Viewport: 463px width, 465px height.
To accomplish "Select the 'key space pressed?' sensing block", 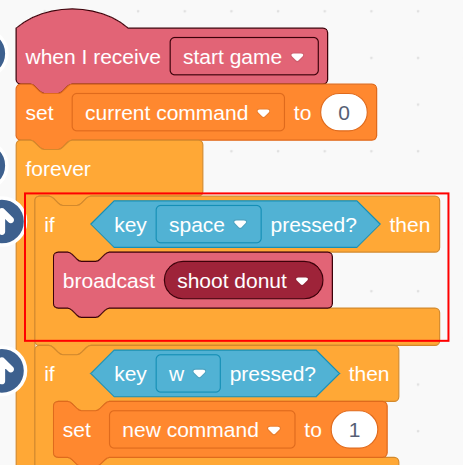I will click(x=235, y=224).
